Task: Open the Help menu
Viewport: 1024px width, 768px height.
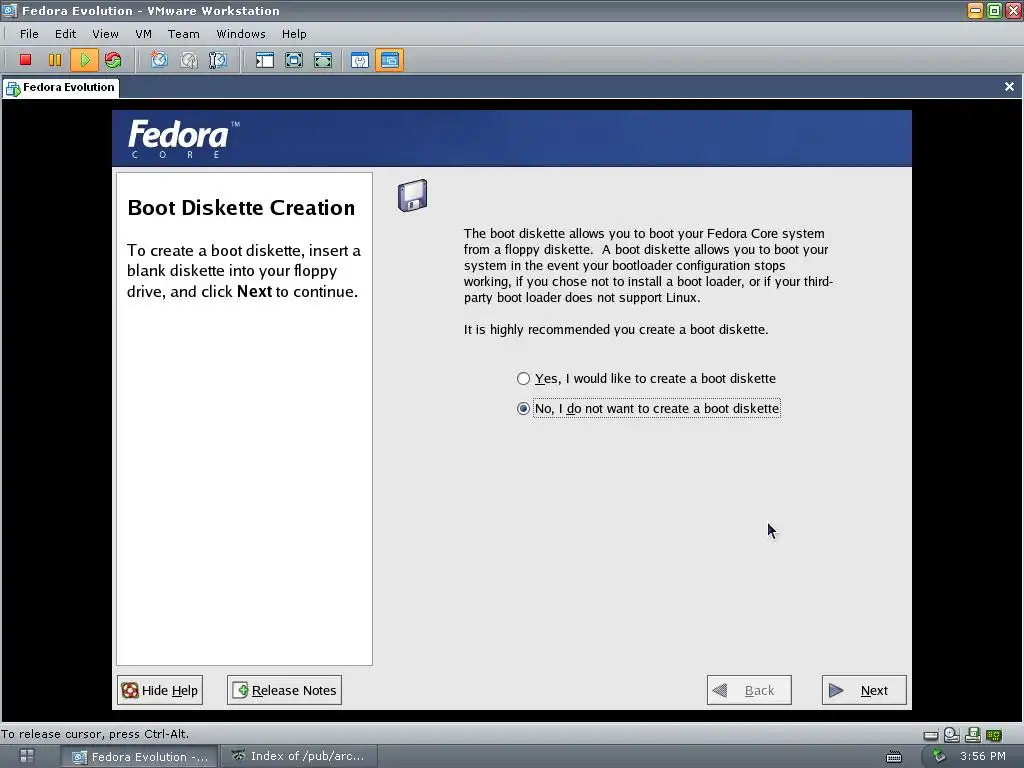Action: [294, 34]
